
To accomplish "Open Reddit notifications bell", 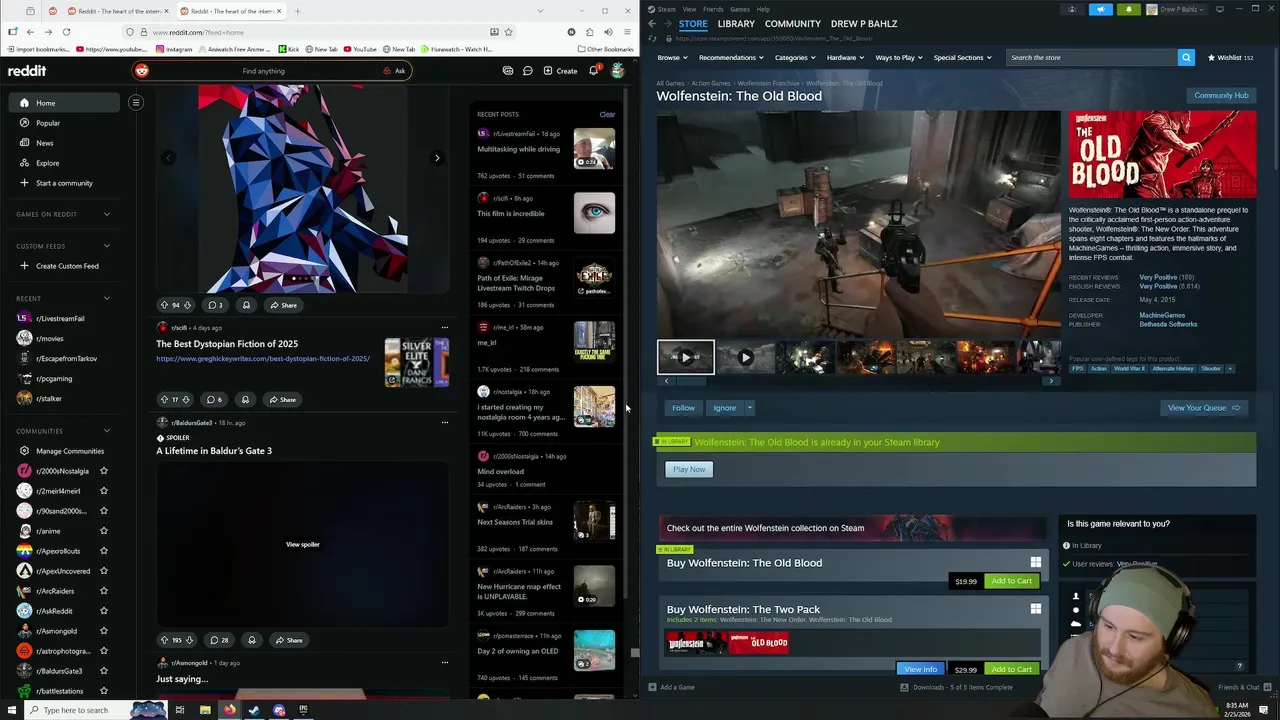I will [x=593, y=71].
